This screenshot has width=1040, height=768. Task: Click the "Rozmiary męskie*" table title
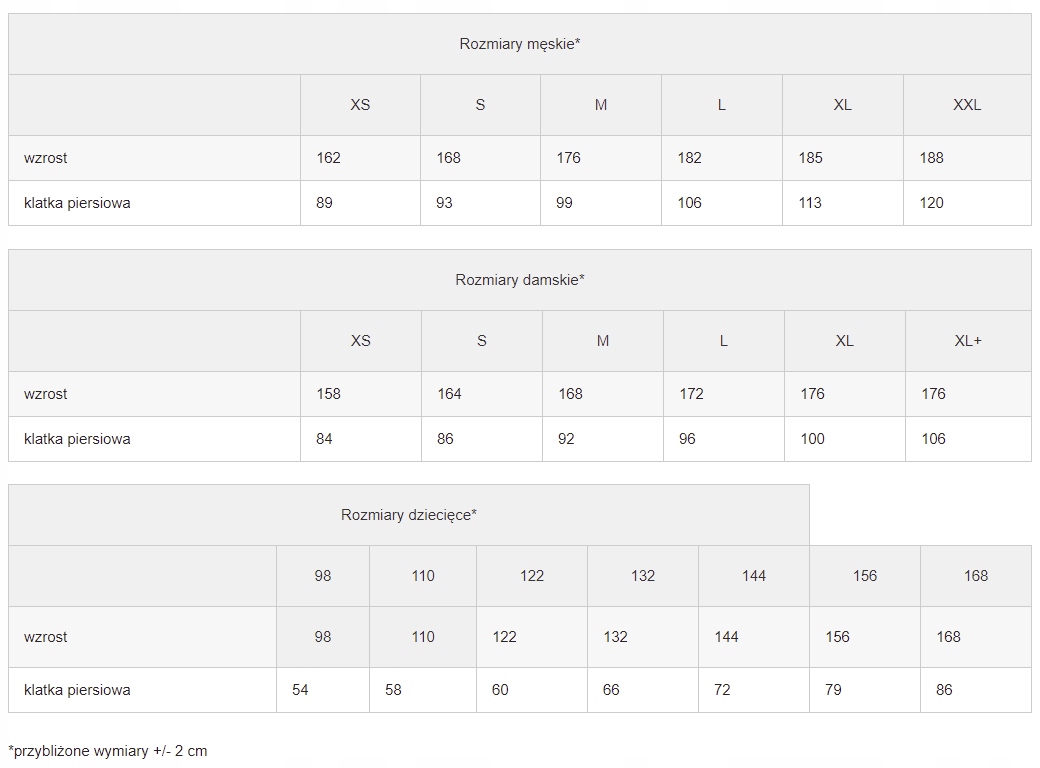tap(519, 44)
